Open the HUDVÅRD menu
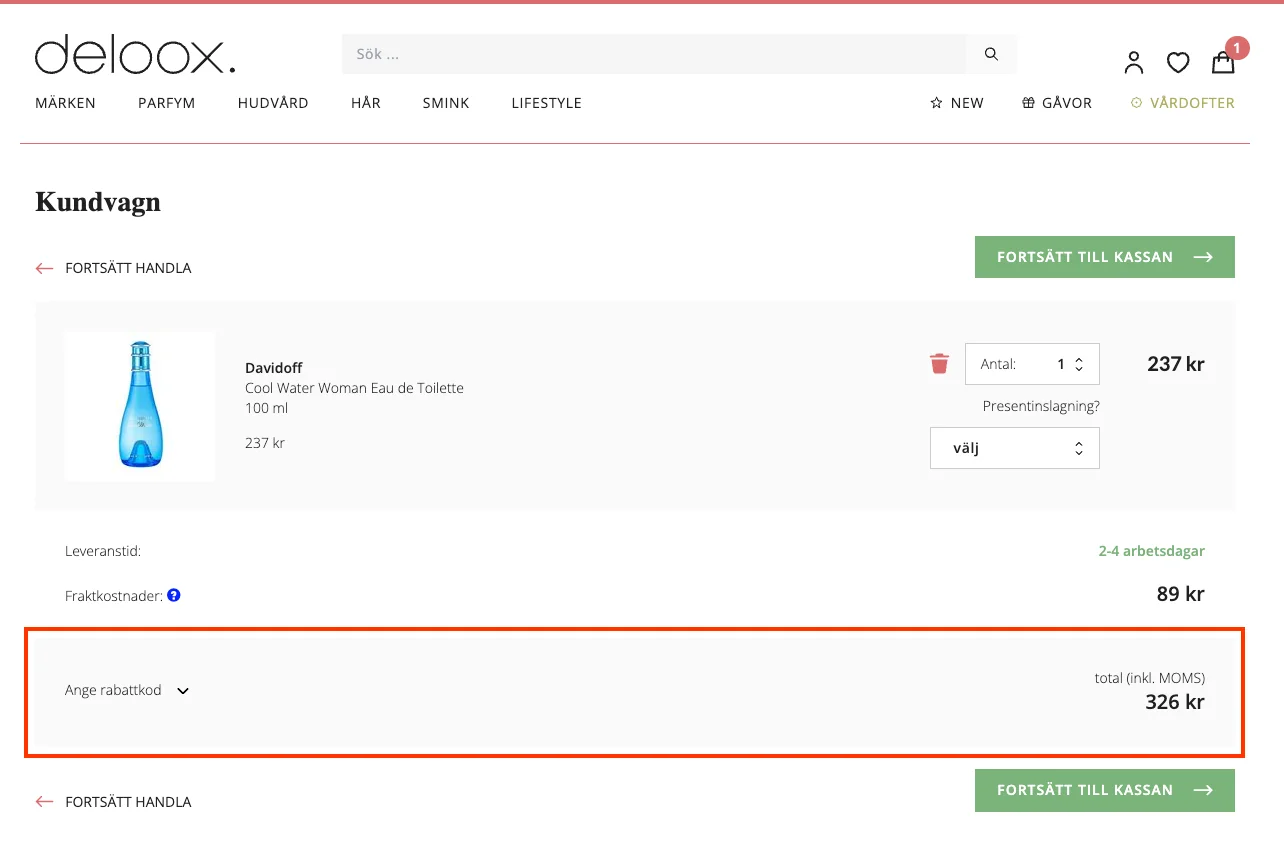 coord(273,103)
